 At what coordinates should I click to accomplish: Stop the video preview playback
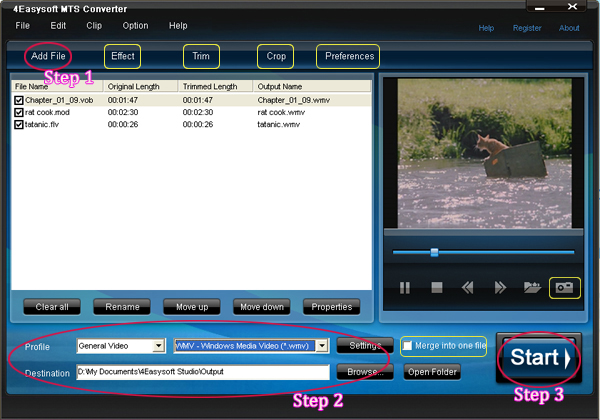pos(437,288)
